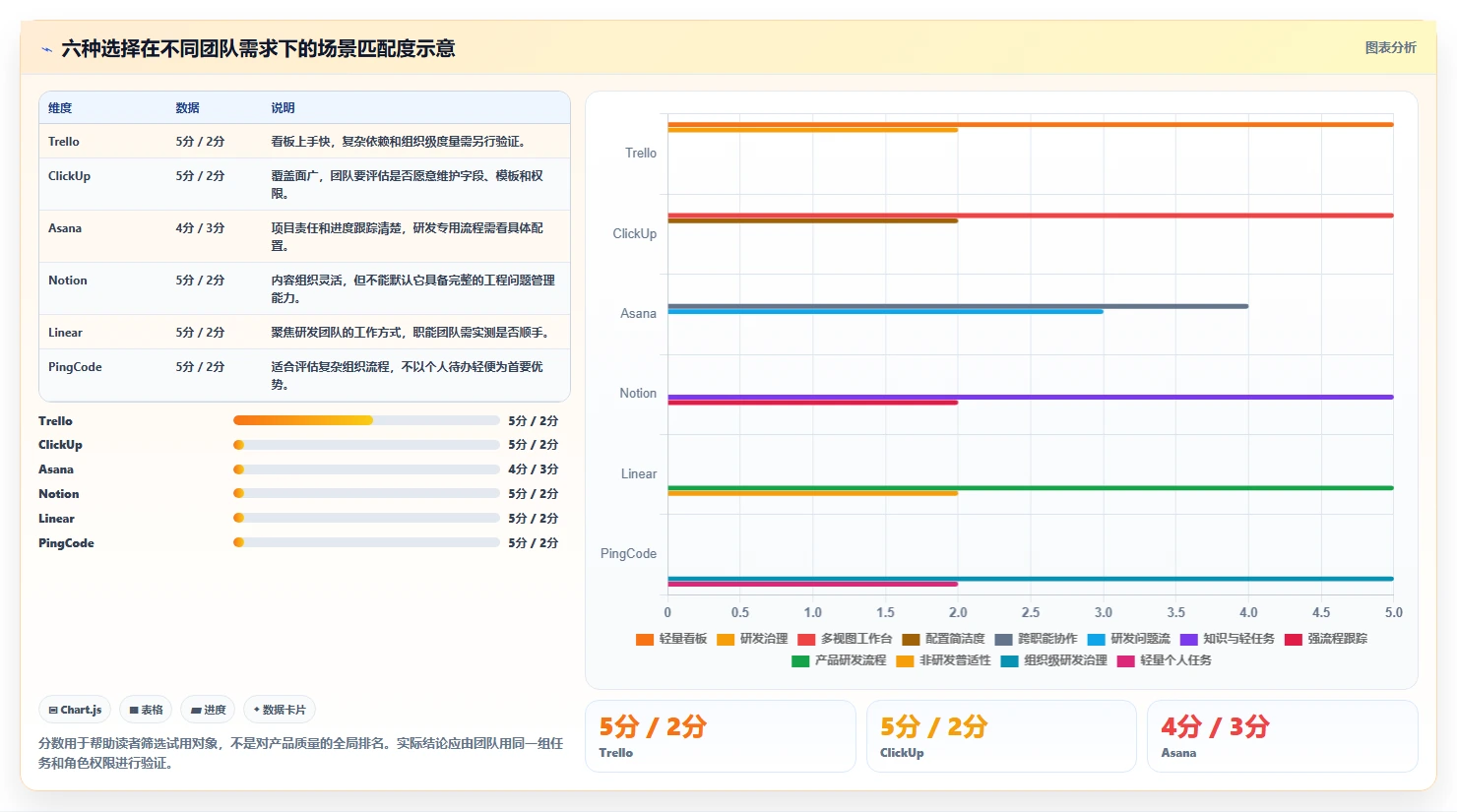Select the 进度 tag

(x=208, y=710)
